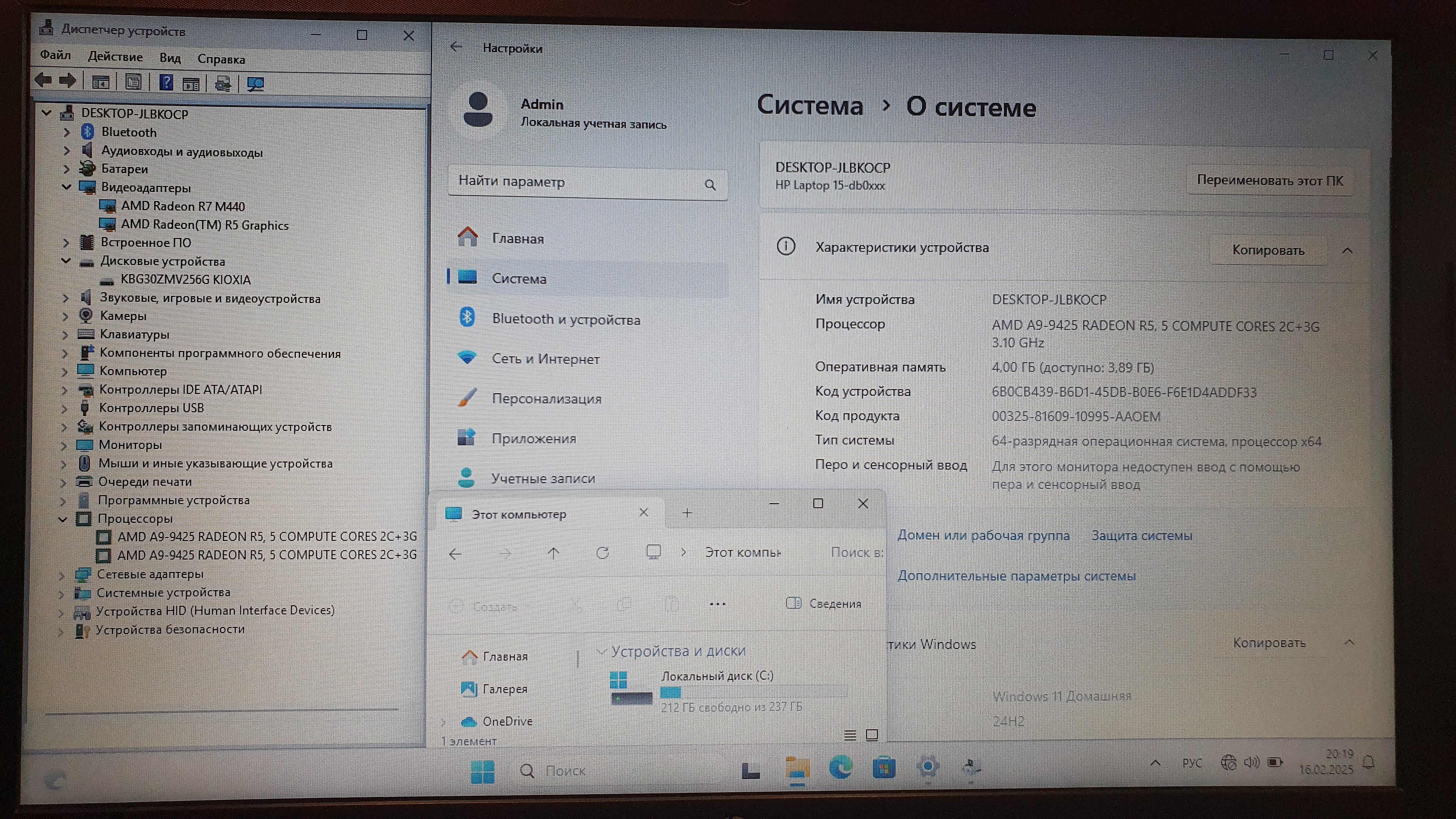Image resolution: width=1456 pixels, height=819 pixels.
Task: Open Дополнительные параметры системы link
Action: [1016, 576]
